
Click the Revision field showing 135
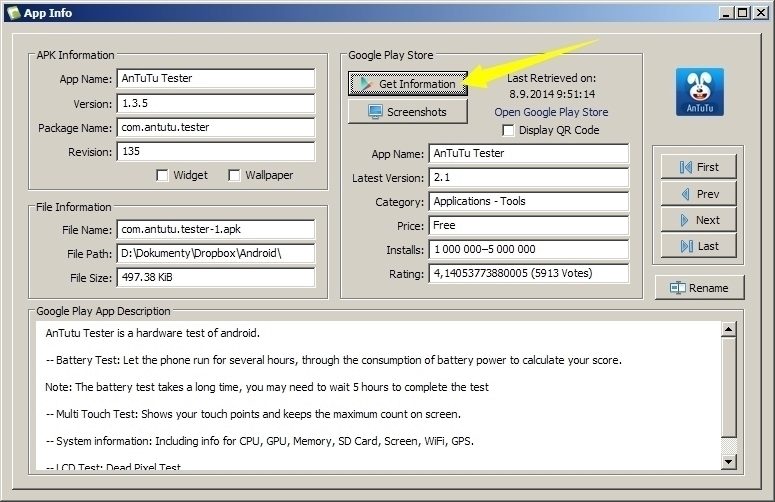pyautogui.click(x=216, y=152)
